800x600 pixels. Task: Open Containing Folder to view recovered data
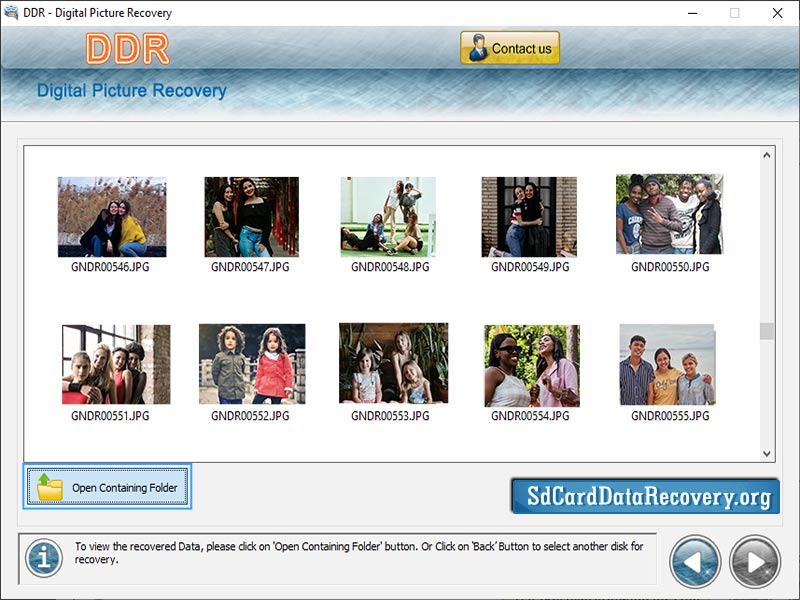click(x=106, y=488)
